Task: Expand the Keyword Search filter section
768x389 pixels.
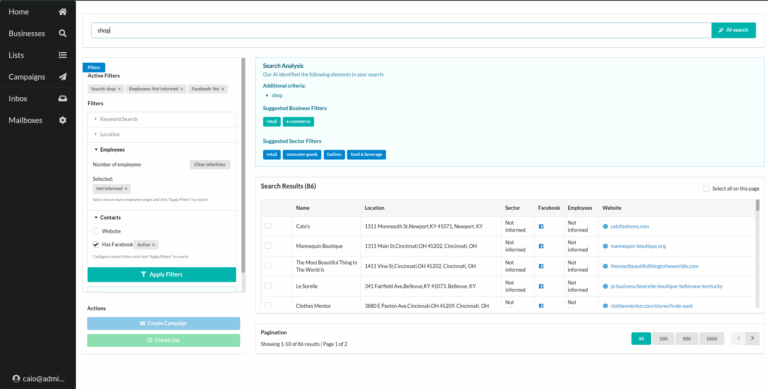Action: click(x=162, y=119)
